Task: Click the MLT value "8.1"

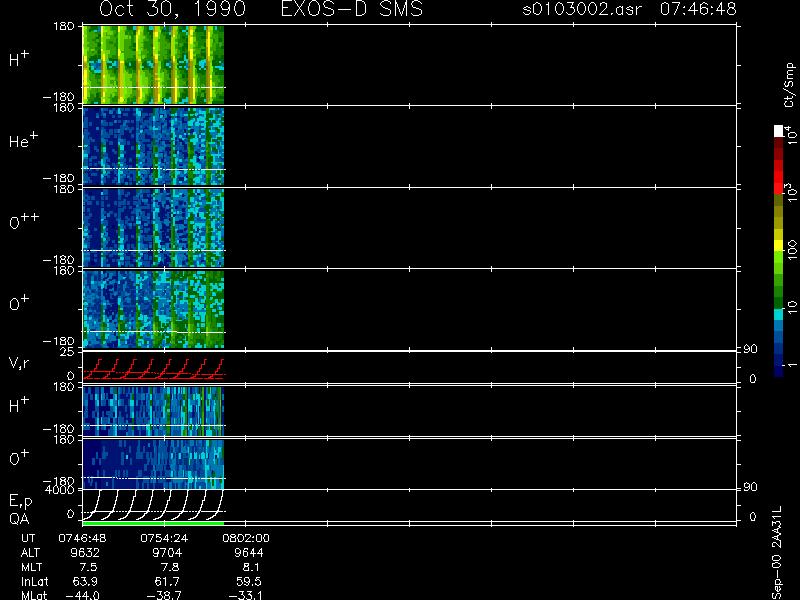Action: pos(251,567)
